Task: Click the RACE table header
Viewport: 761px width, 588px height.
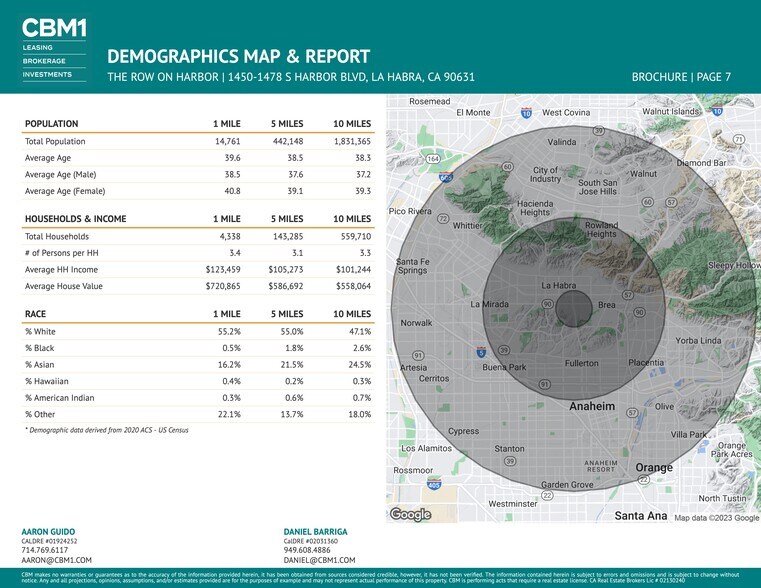Action: point(35,314)
